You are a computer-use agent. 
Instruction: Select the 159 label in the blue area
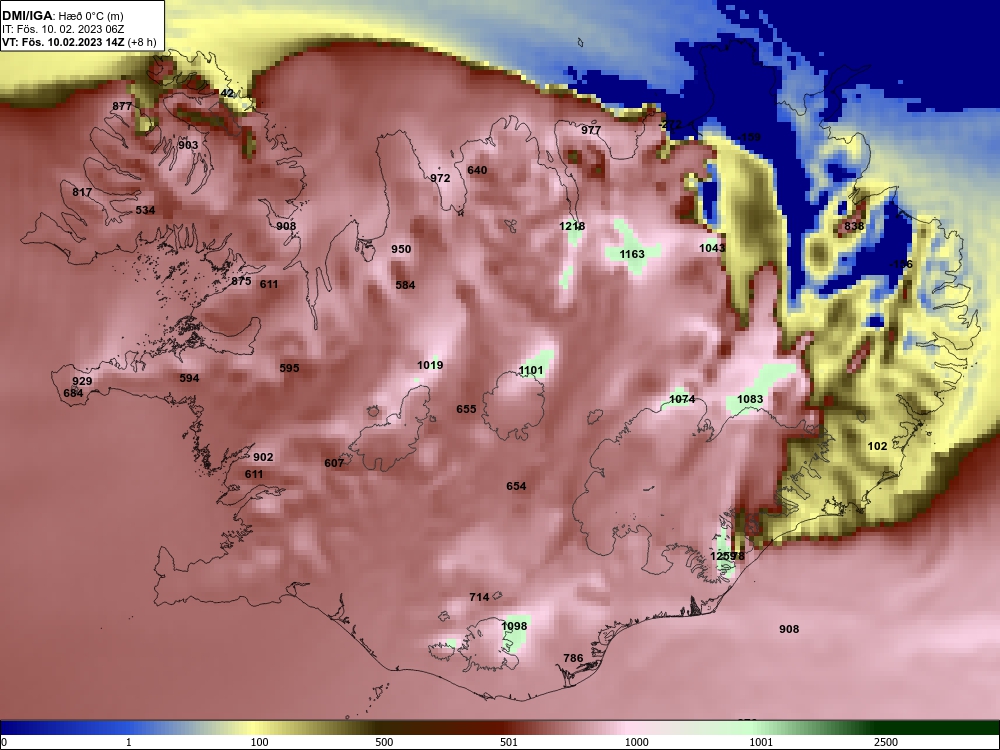751,138
